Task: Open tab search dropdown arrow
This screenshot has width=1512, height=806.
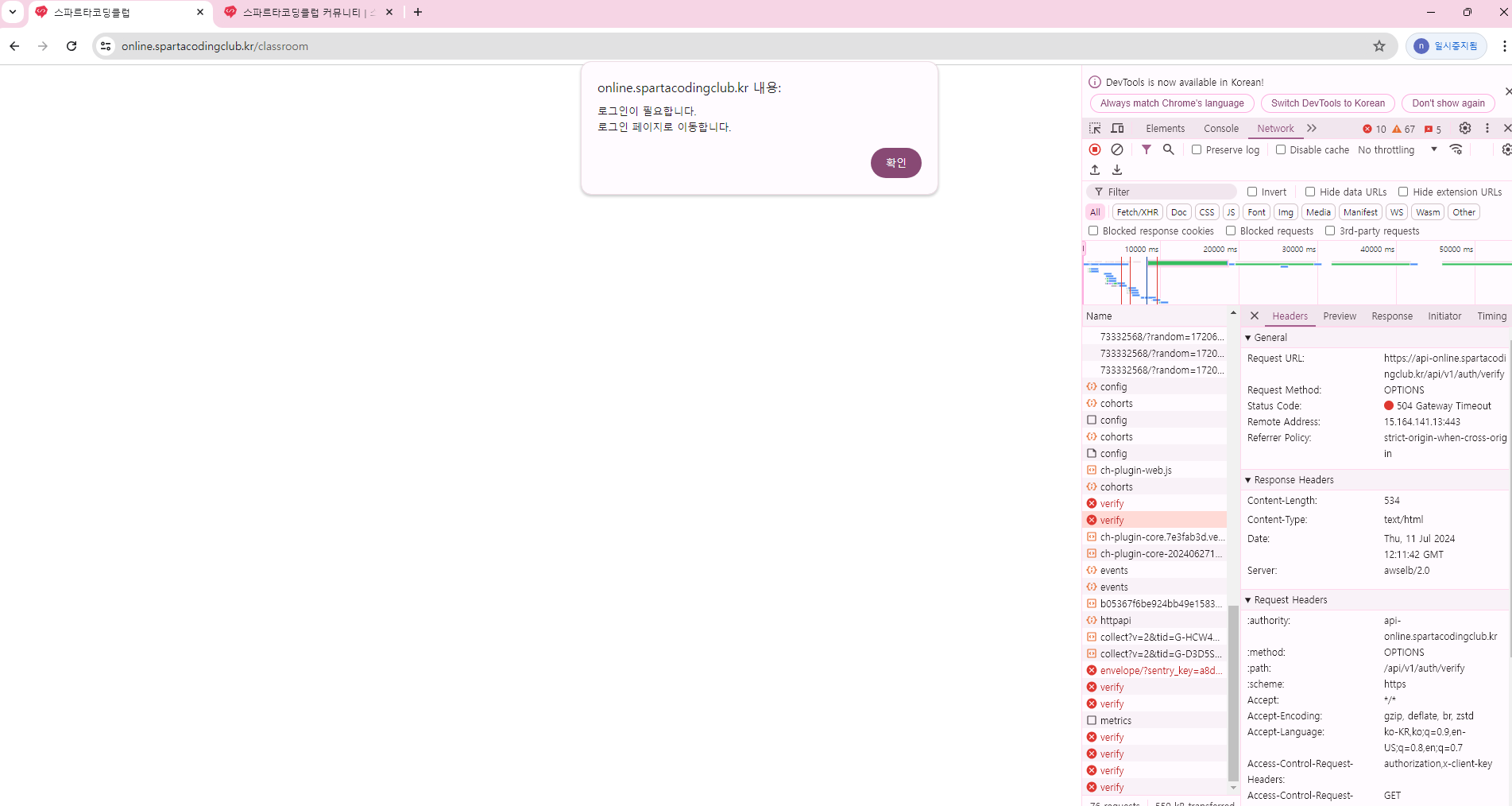Action: point(13,12)
